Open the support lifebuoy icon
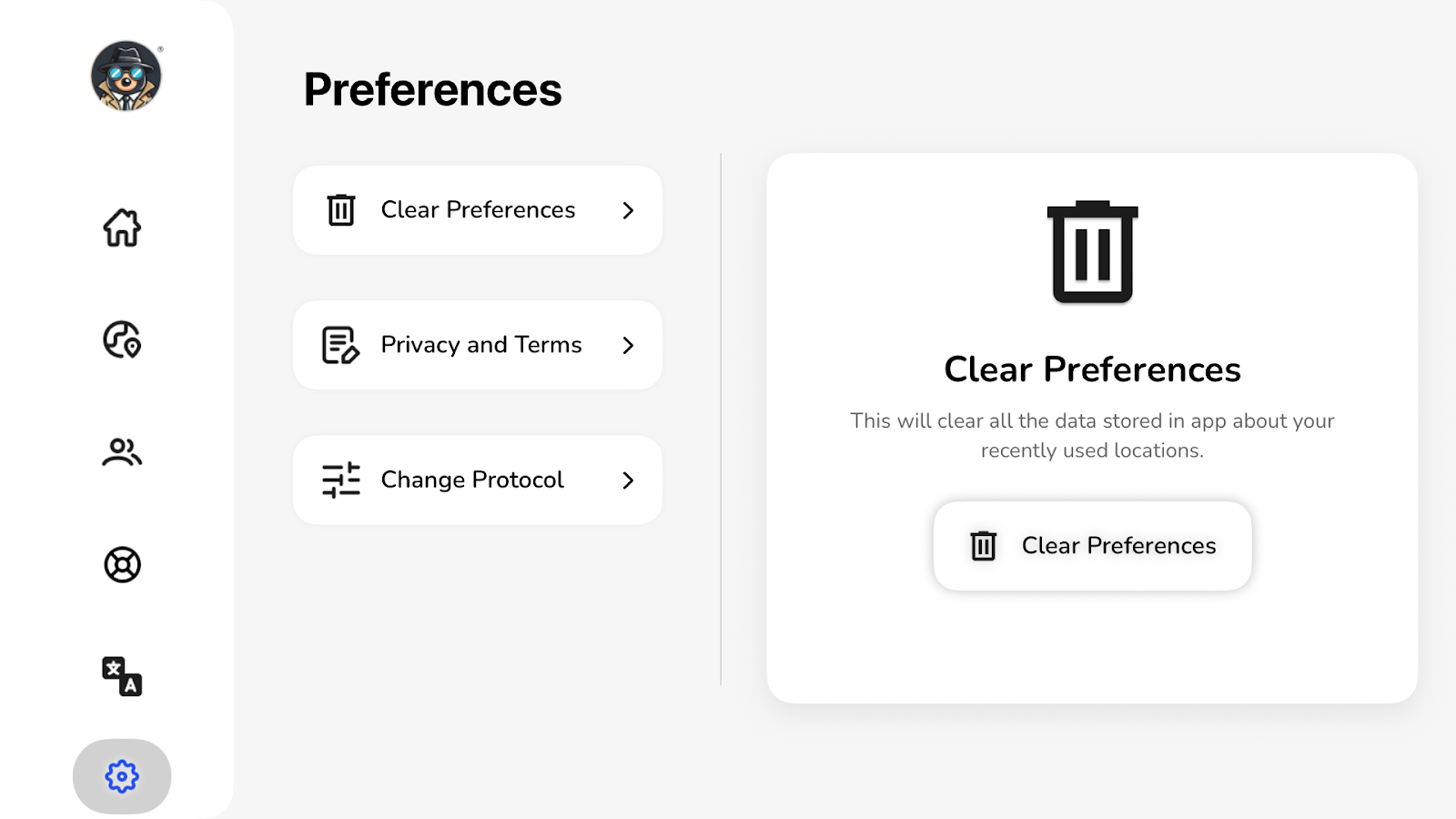This screenshot has height=819, width=1456. coord(122,565)
